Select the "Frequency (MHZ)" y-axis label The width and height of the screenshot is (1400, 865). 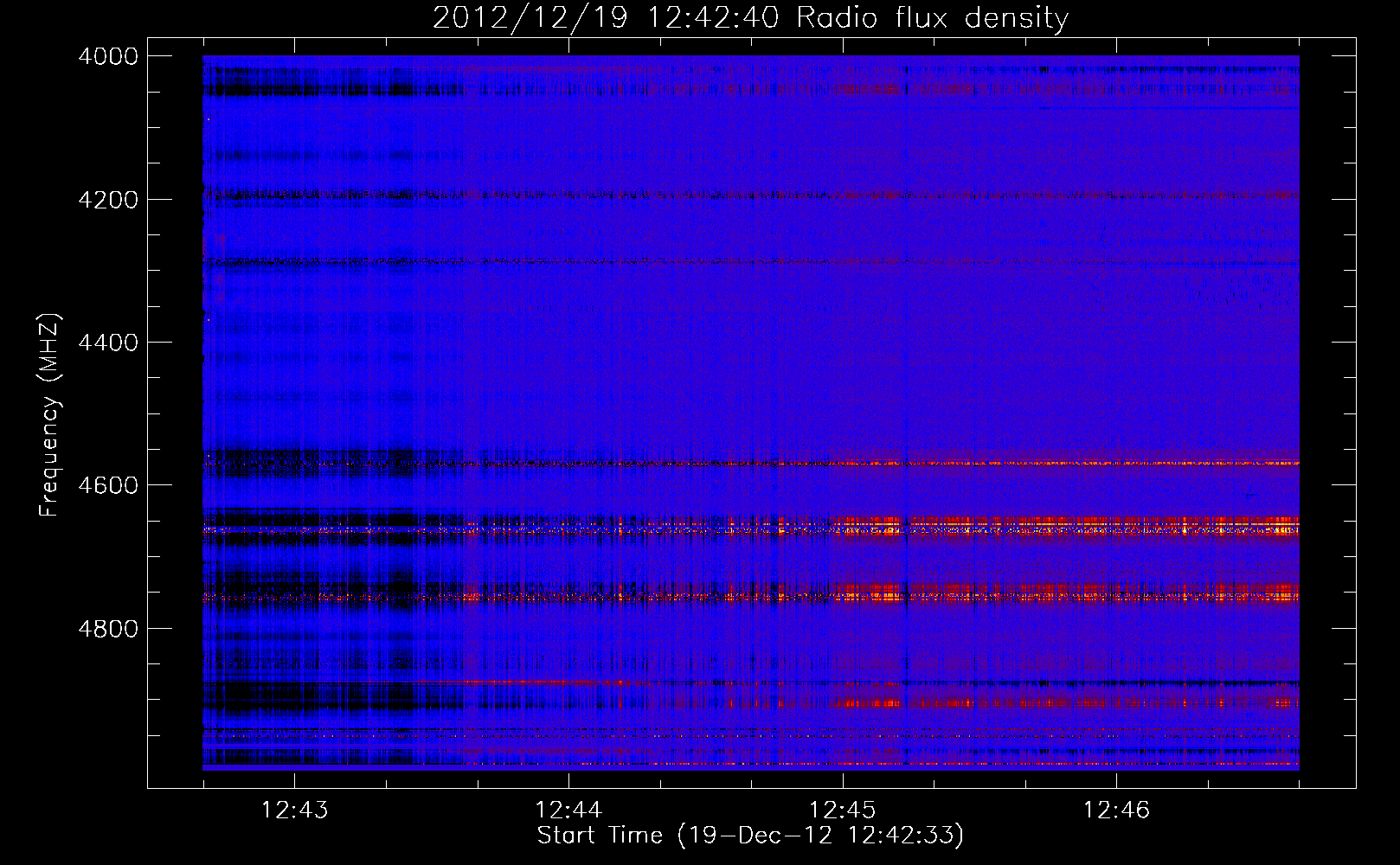[50, 415]
